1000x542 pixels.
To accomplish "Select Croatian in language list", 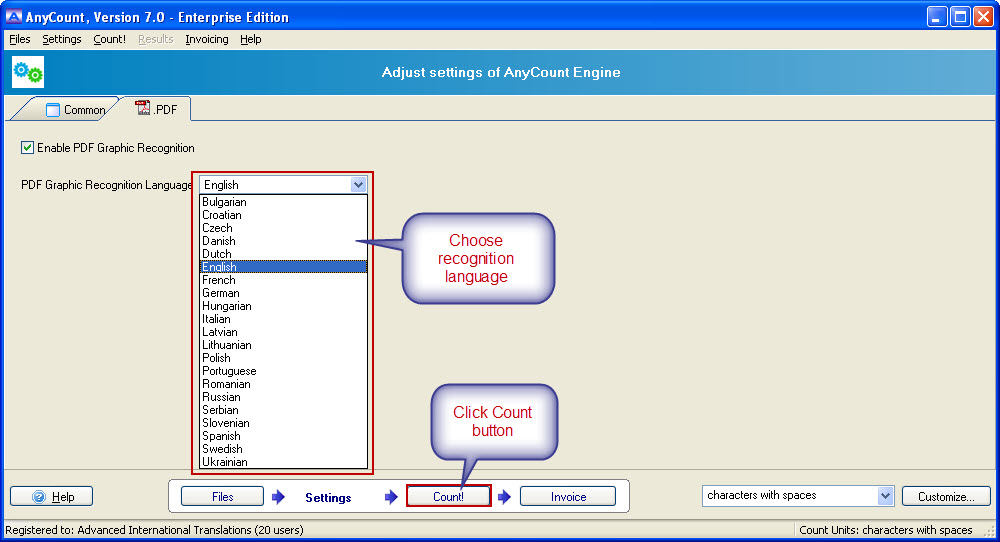I will (x=284, y=215).
